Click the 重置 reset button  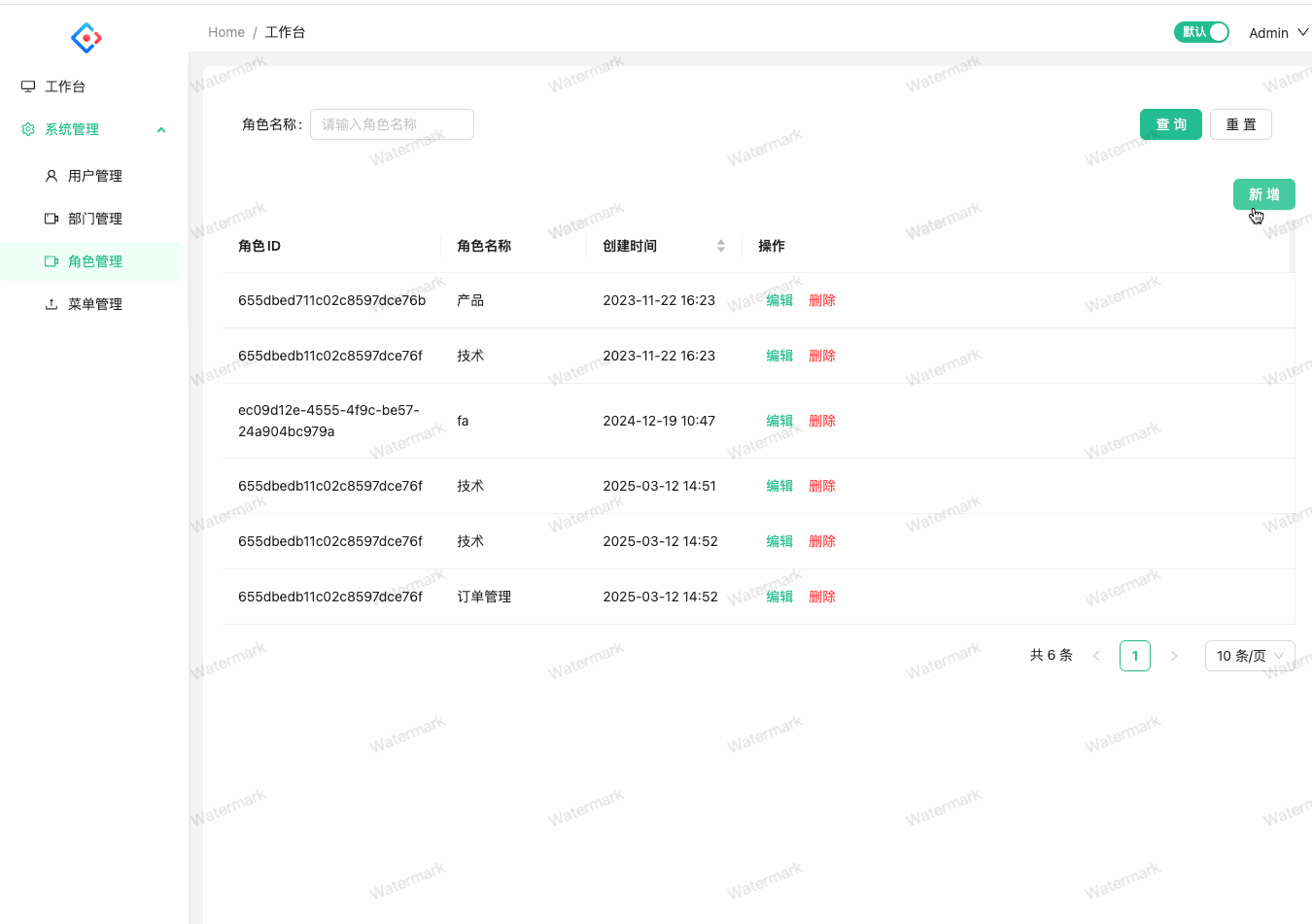[x=1241, y=124]
